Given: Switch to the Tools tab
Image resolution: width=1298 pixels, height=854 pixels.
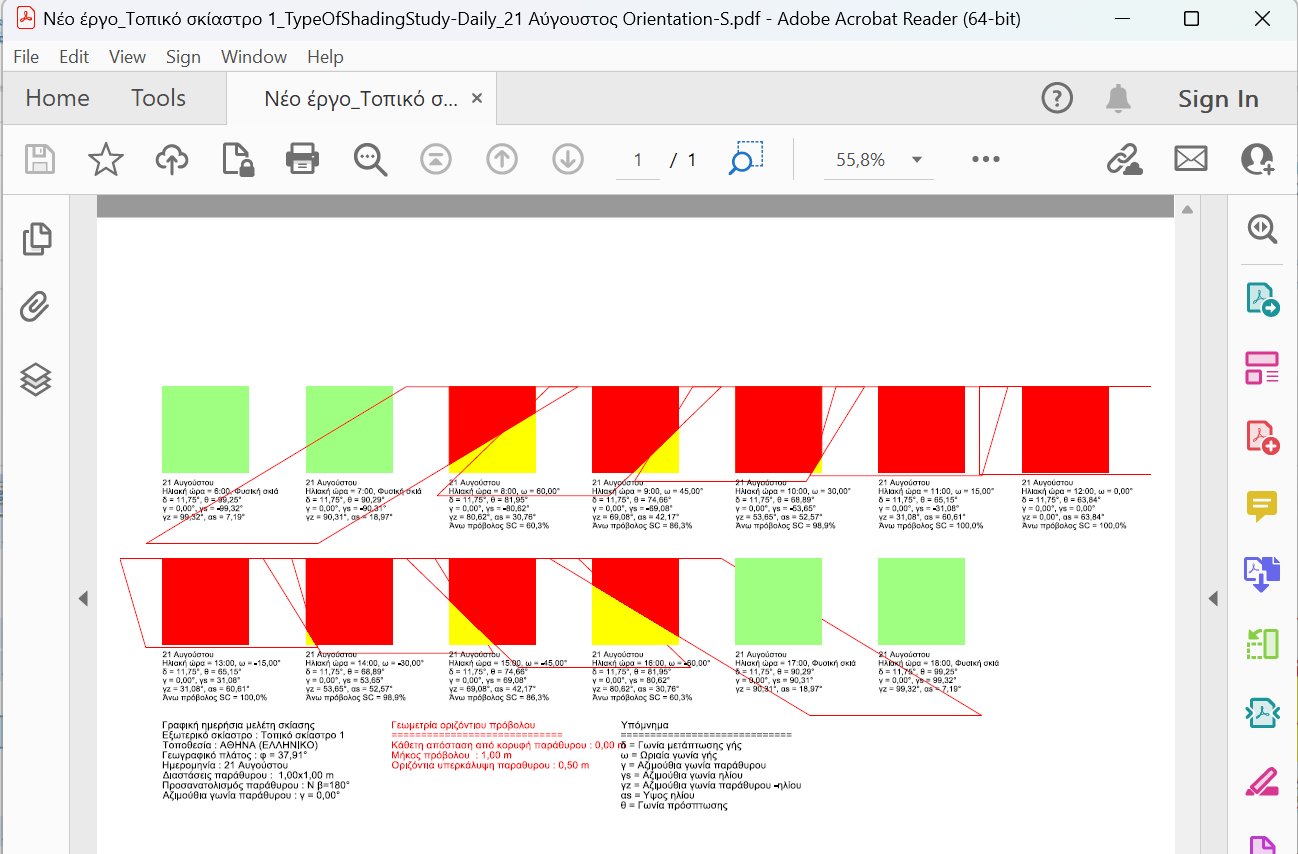Looking at the screenshot, I should click(x=157, y=98).
